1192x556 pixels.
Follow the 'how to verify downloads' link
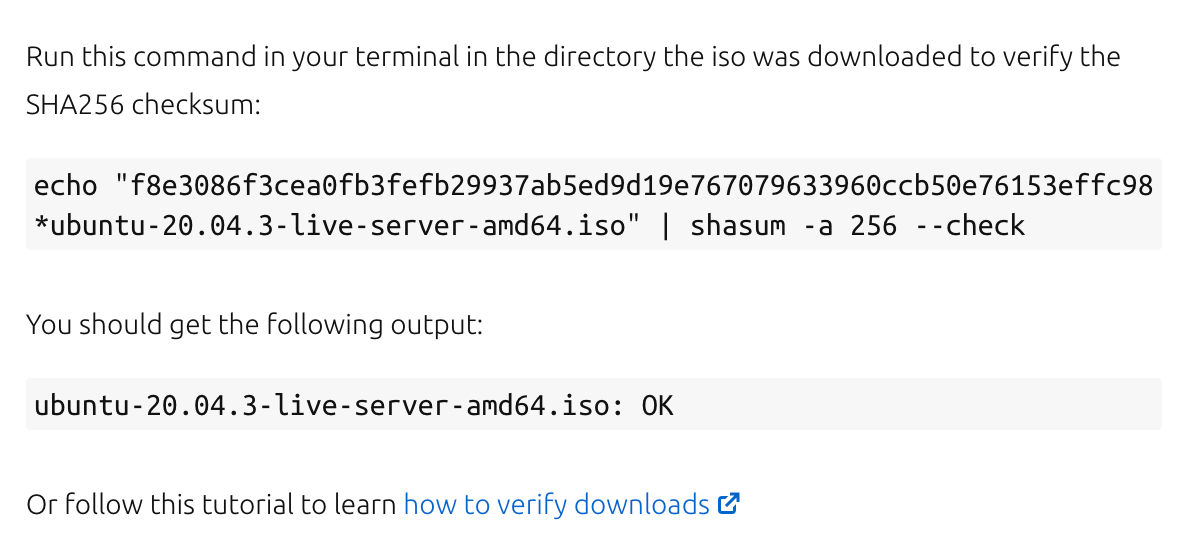click(x=556, y=504)
